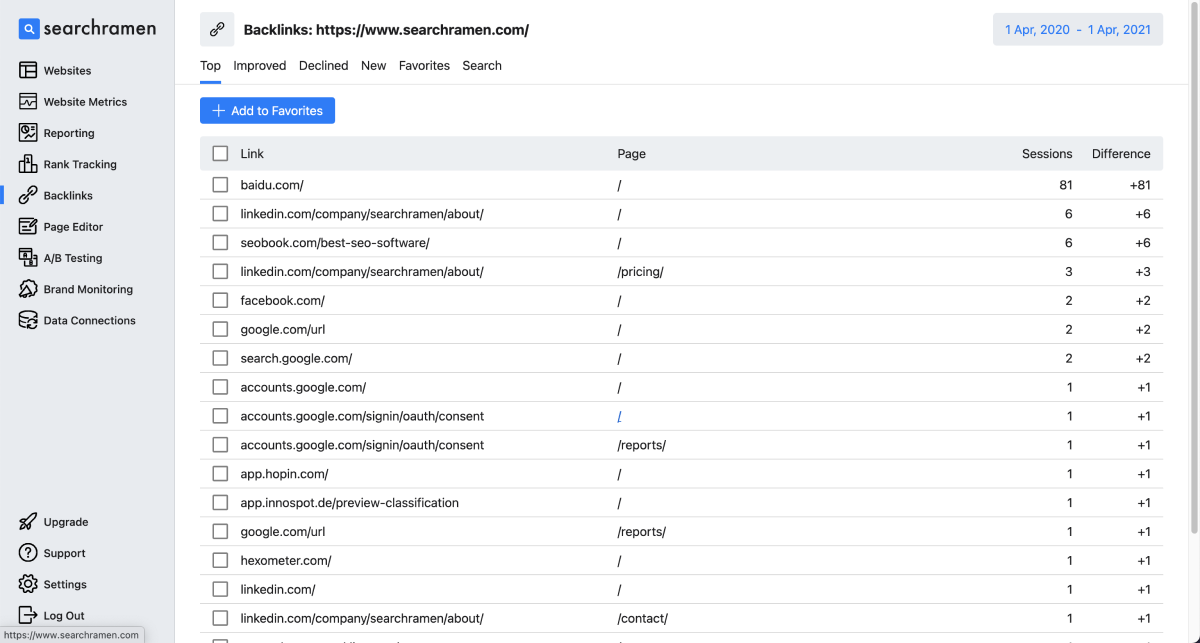Click the searchramen logo icon
The height and width of the screenshot is (643, 1200).
[28, 29]
